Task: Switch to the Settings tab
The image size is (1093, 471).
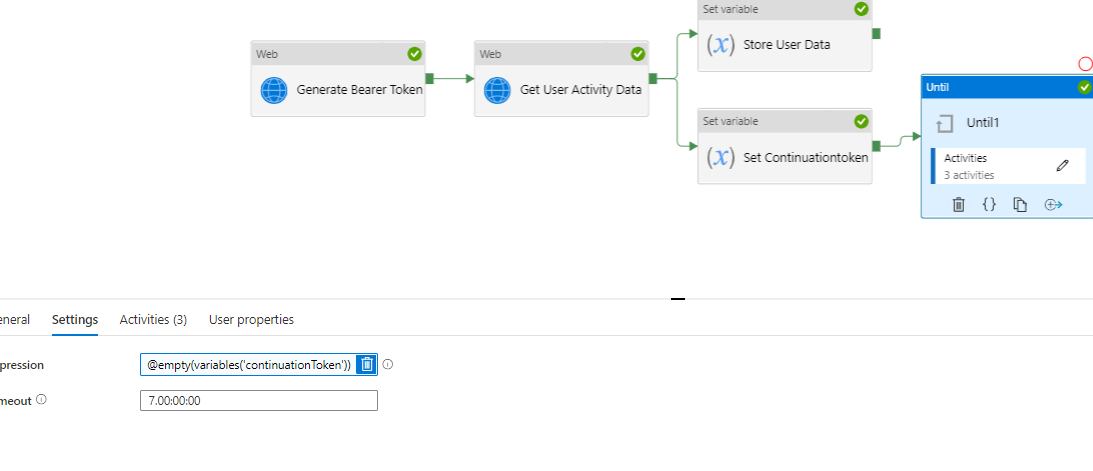Action: click(75, 320)
